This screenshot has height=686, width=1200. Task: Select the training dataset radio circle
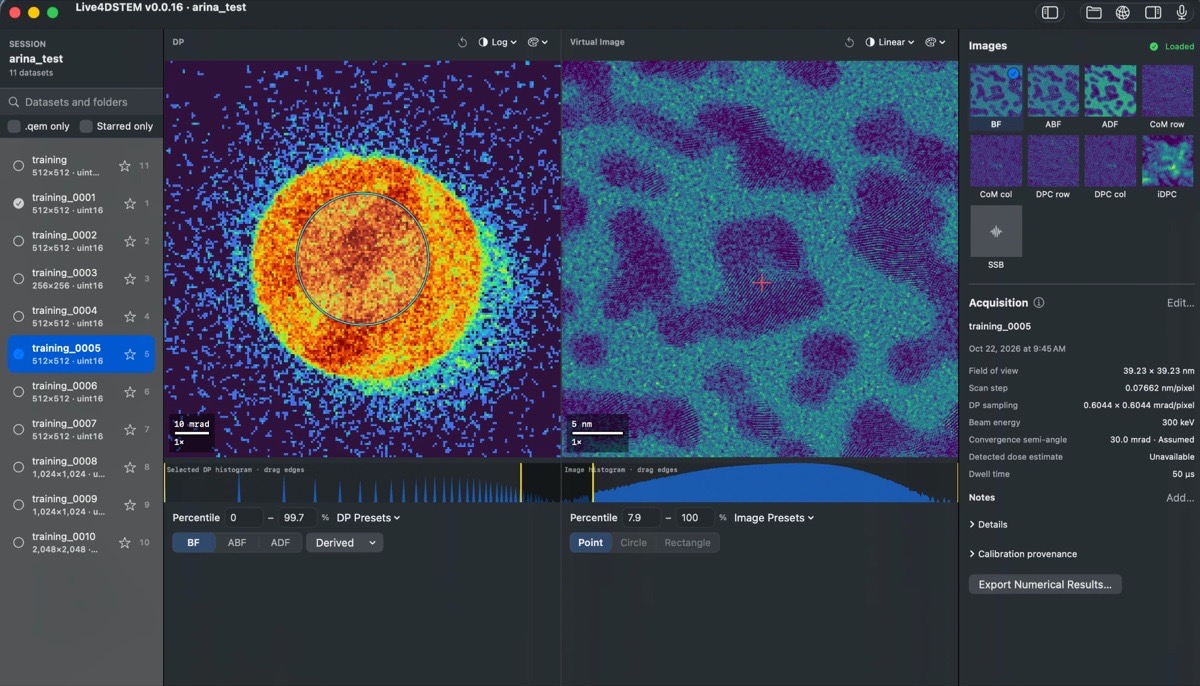pos(18,166)
